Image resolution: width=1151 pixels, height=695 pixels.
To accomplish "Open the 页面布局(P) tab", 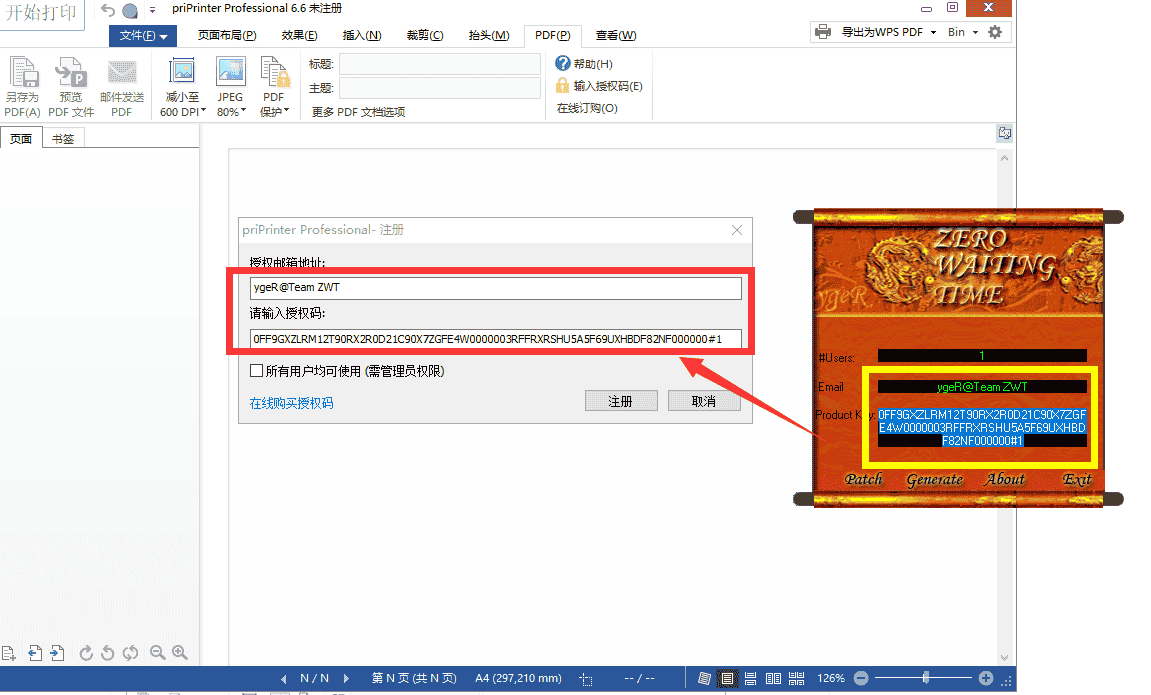I will (227, 35).
